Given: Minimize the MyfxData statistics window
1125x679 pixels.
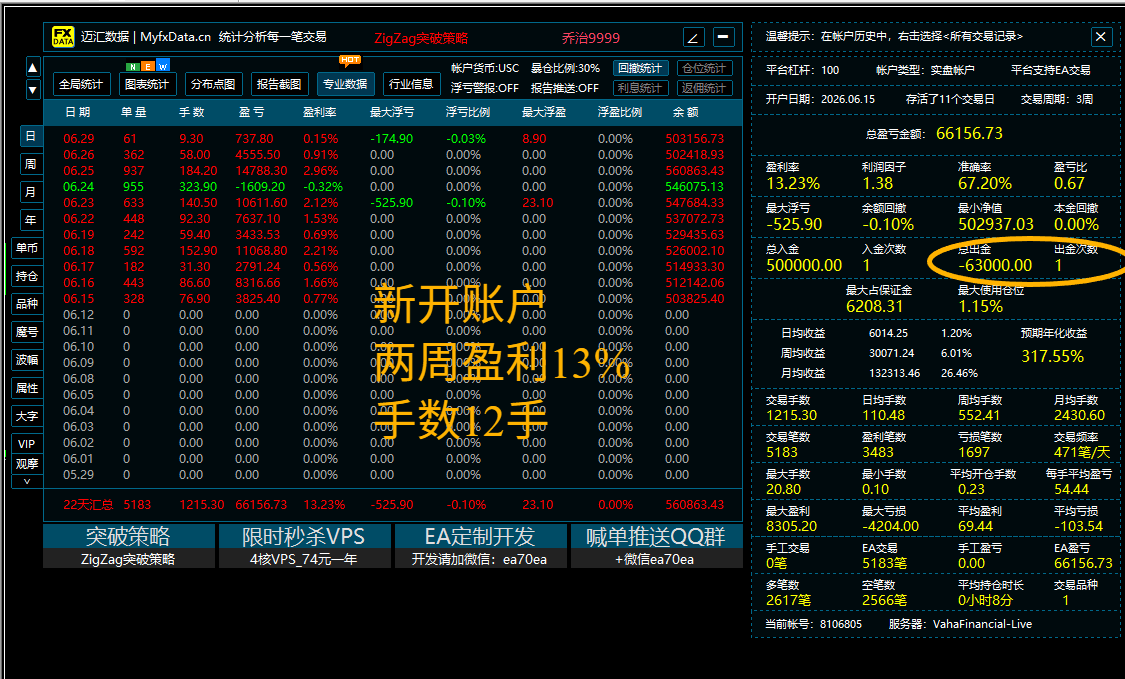Looking at the screenshot, I should point(723,37).
